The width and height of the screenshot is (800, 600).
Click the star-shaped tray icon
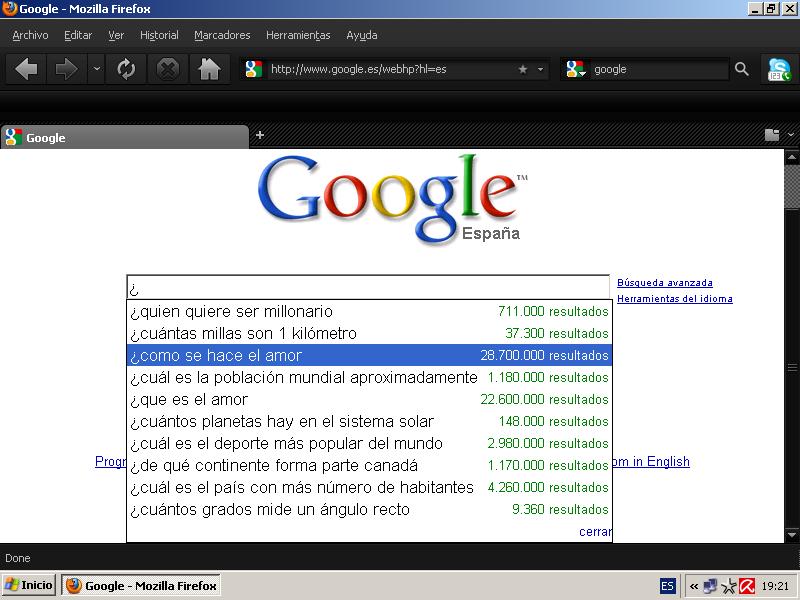[x=729, y=586]
